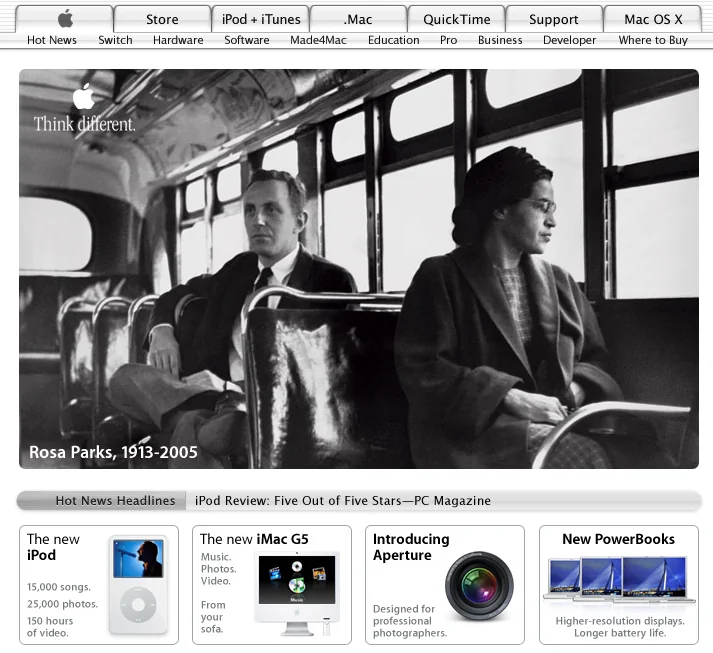This screenshot has height=653, width=713.
Task: Click the Music. Photos. Video. text
Action: click(218, 569)
